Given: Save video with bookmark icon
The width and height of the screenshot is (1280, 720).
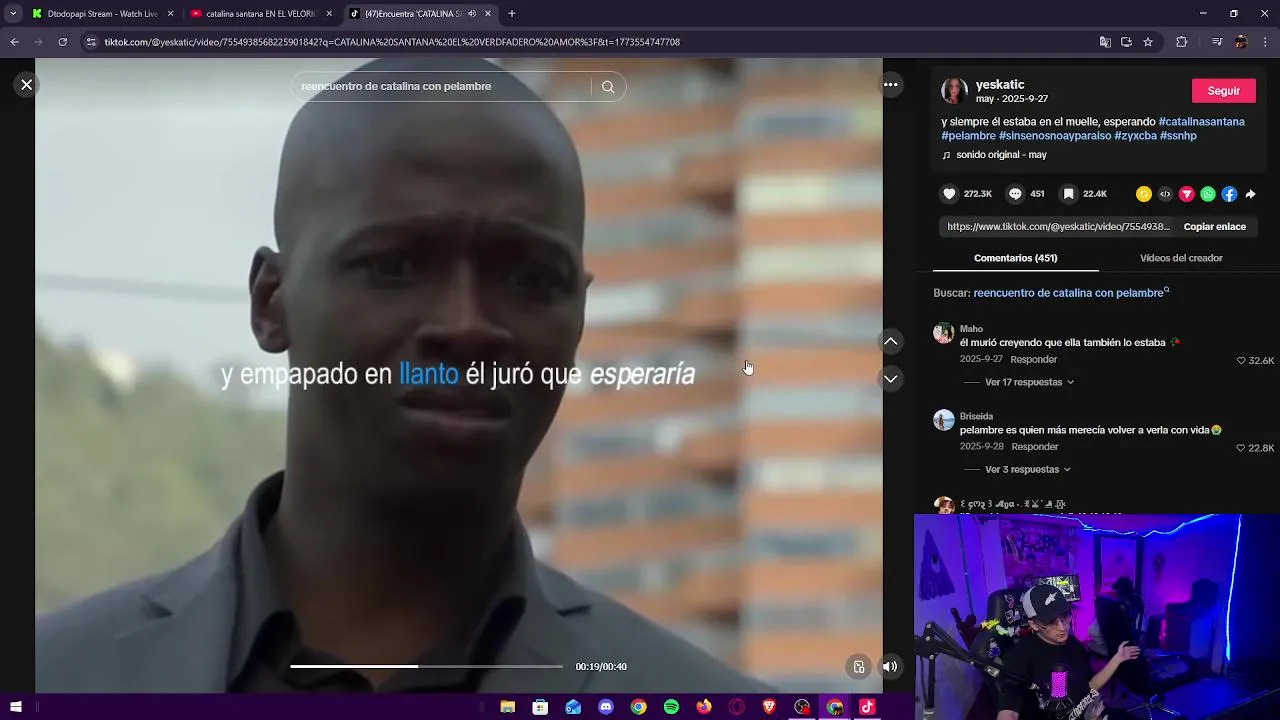Looking at the screenshot, I should pyautogui.click(x=1068, y=194).
